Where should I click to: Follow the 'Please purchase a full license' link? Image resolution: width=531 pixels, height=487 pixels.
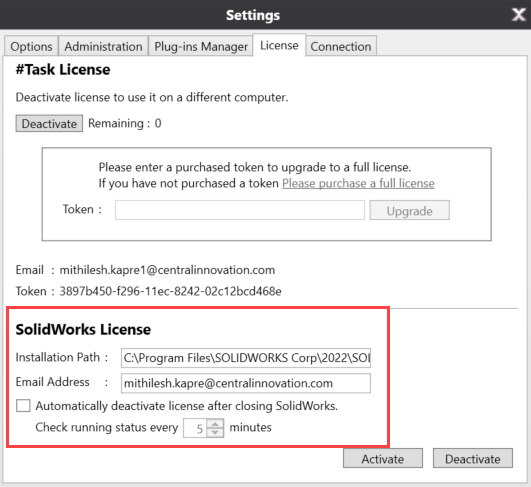coord(358,183)
